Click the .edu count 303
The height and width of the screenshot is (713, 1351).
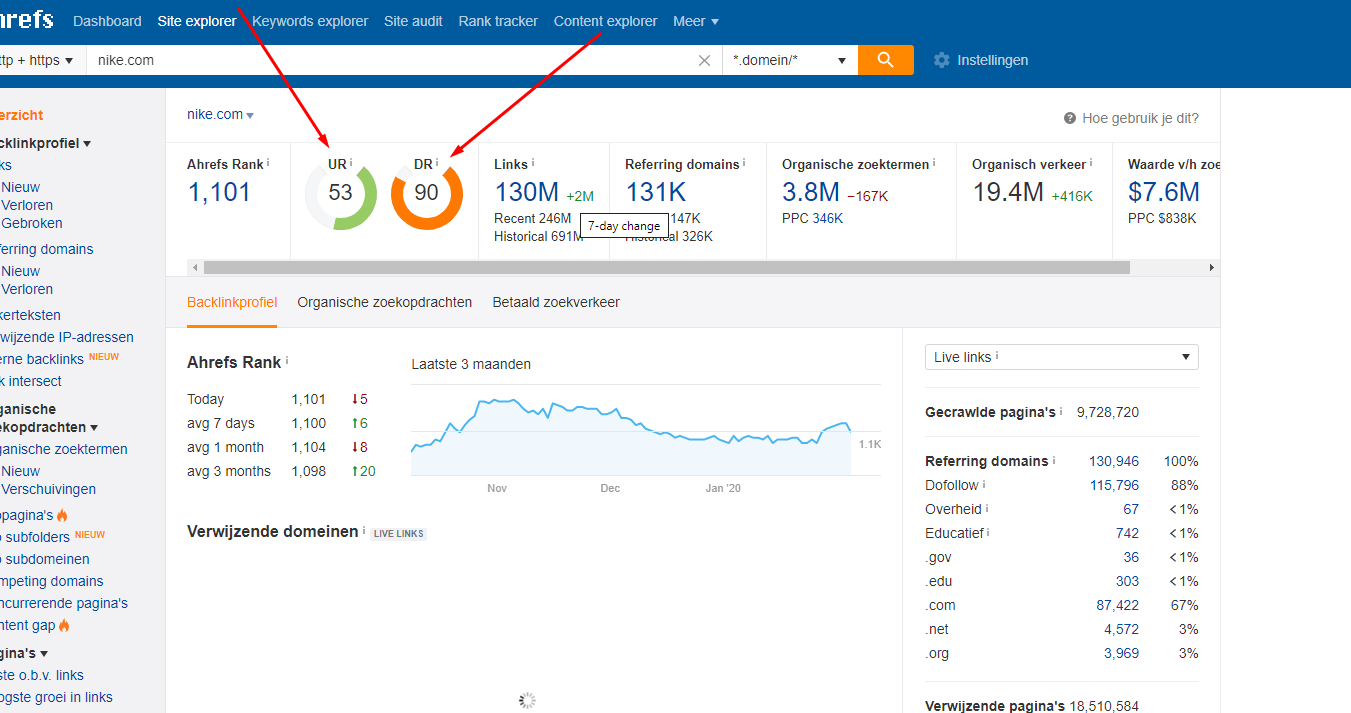coord(1127,581)
